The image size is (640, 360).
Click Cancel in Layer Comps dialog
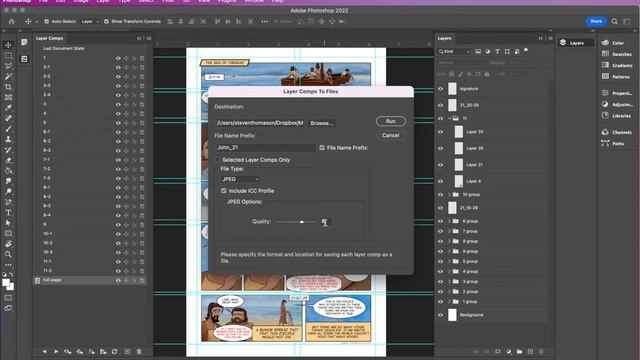tap(391, 135)
